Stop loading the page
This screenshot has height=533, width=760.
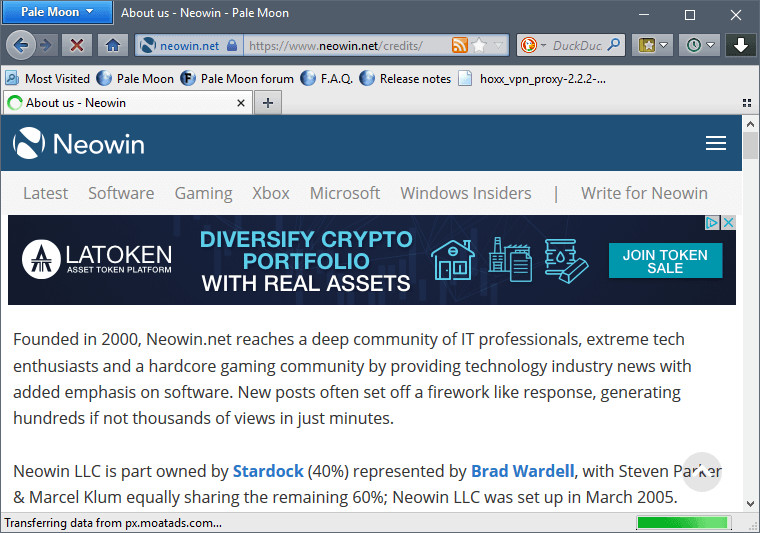point(76,45)
